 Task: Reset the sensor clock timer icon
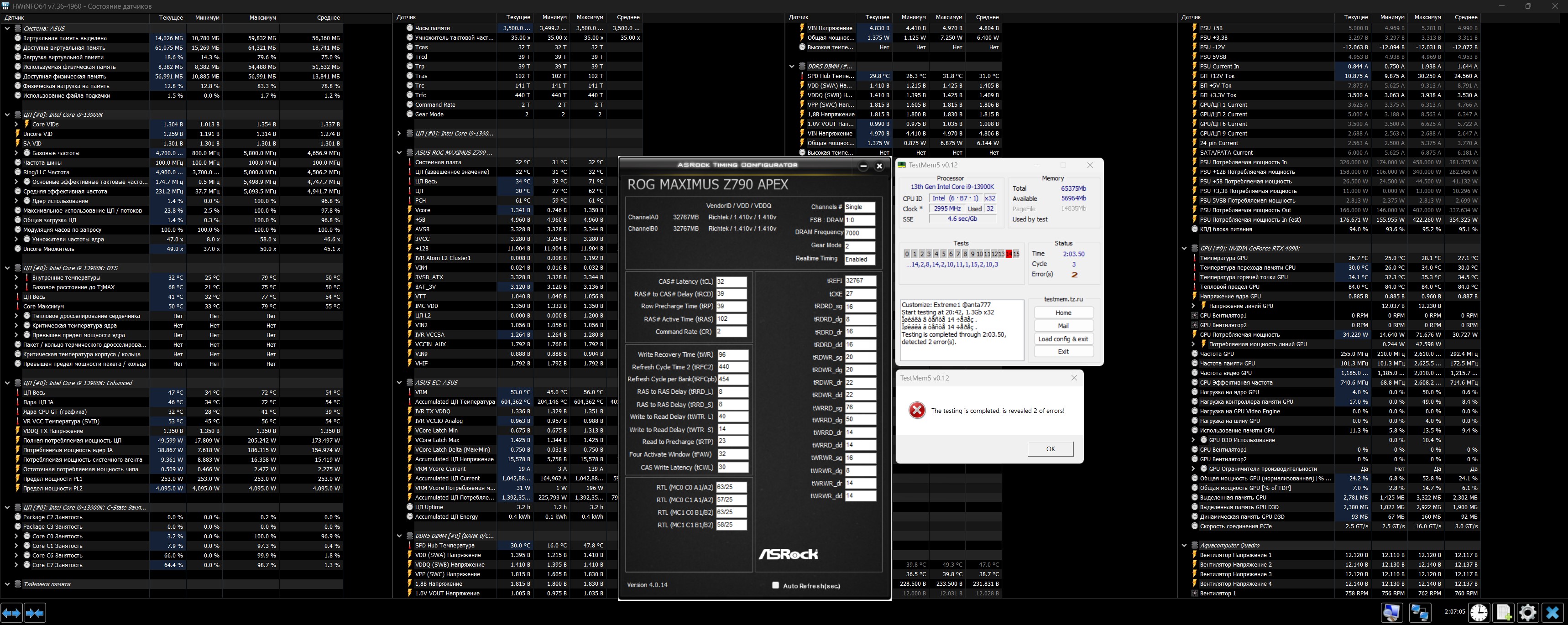coord(1479,612)
